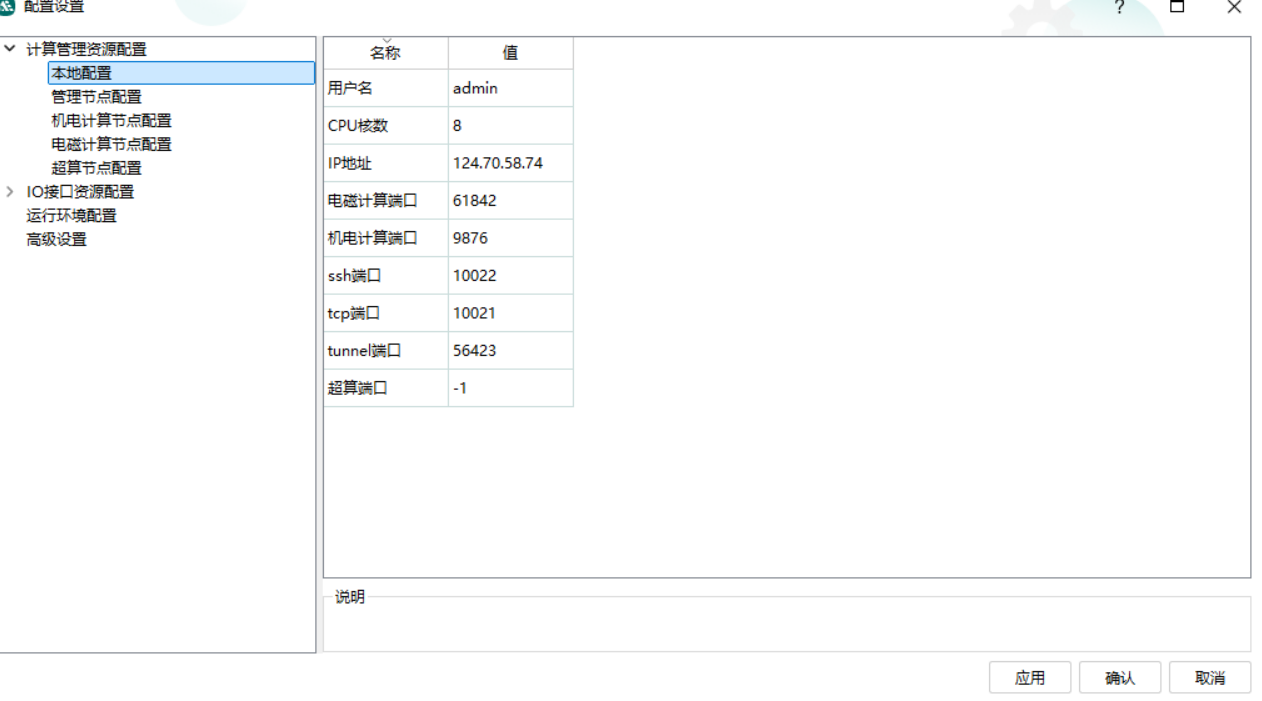Click the 应用 button
The width and height of the screenshot is (1262, 701).
(x=1029, y=678)
